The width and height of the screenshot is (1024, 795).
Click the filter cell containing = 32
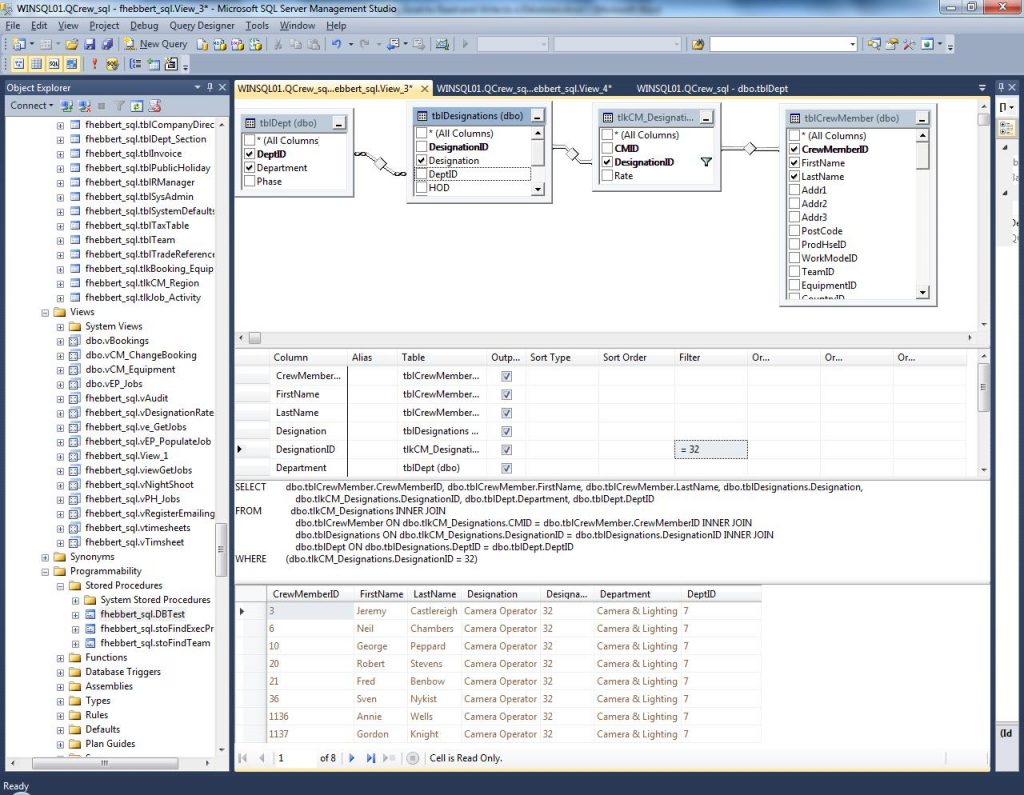pos(710,449)
